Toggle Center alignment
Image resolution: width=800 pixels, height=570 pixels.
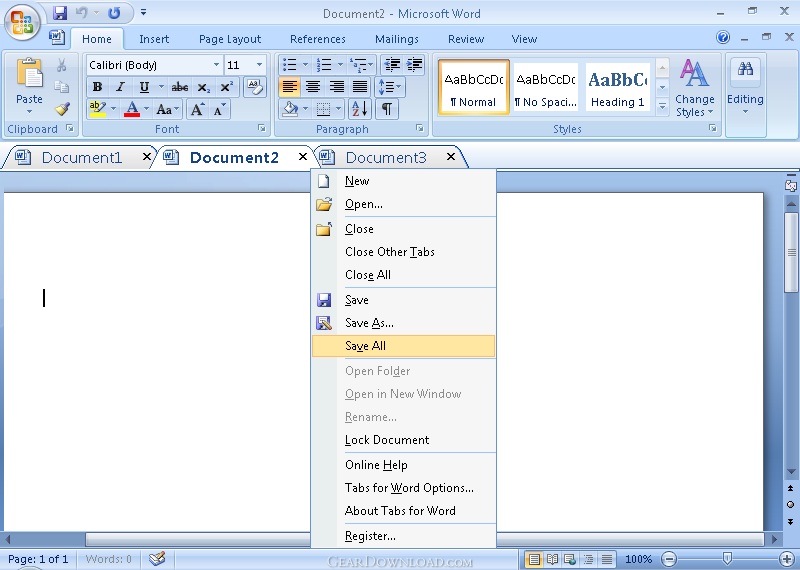[x=313, y=87]
